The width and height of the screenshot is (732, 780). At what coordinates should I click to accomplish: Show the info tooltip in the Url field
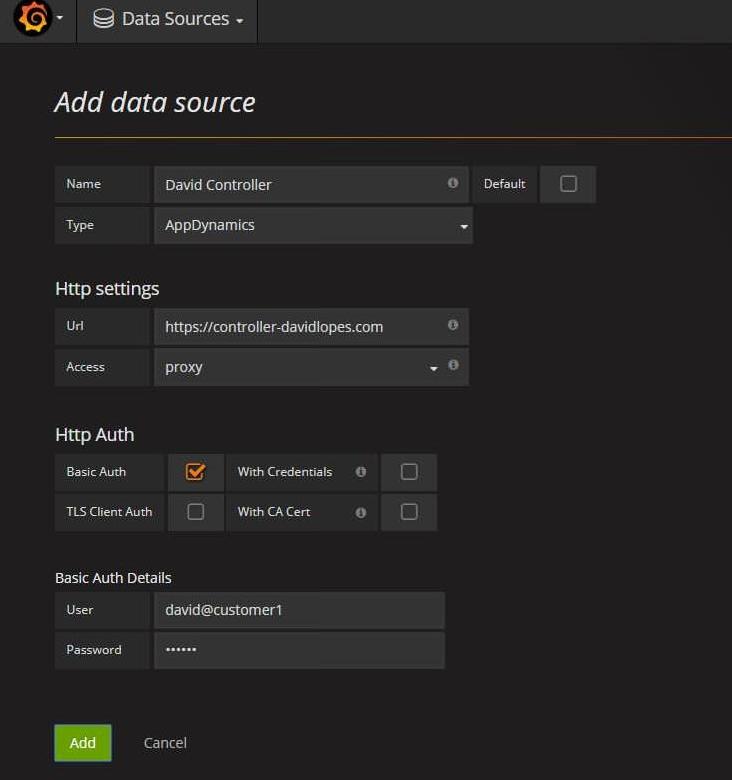tap(453, 325)
